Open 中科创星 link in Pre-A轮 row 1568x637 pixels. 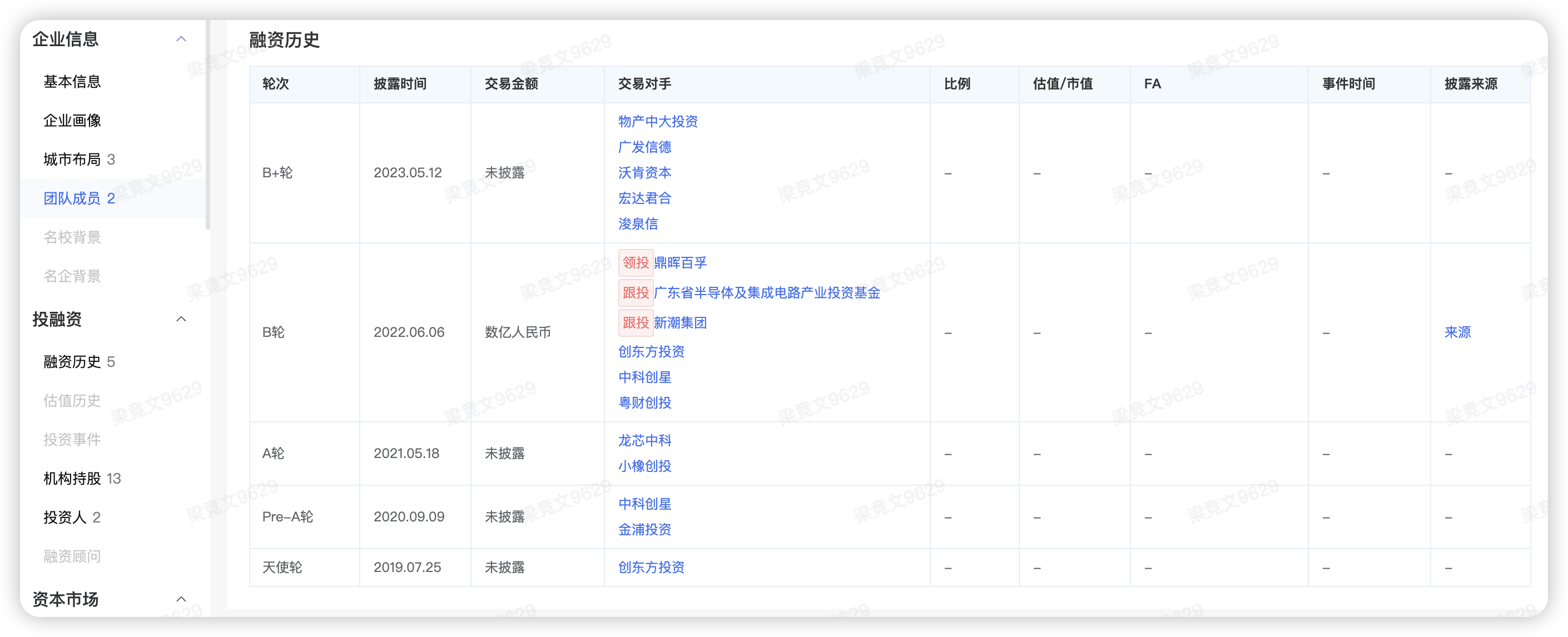[x=644, y=504]
